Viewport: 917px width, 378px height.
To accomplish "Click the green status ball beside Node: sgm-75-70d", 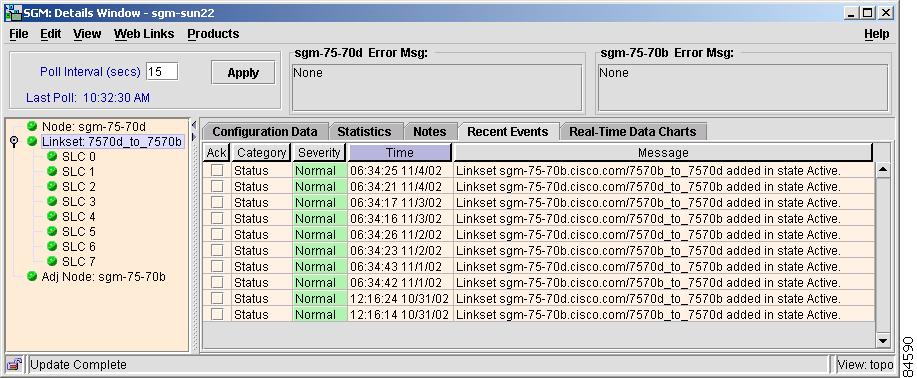I will tap(32, 126).
